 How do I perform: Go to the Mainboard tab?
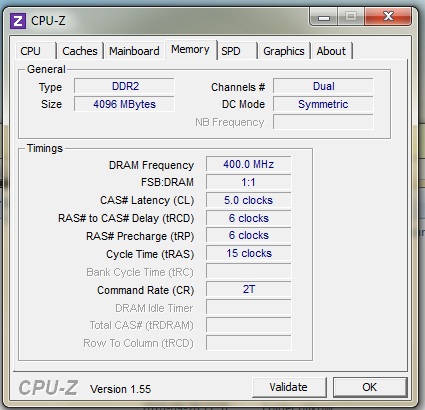pyautogui.click(x=134, y=51)
